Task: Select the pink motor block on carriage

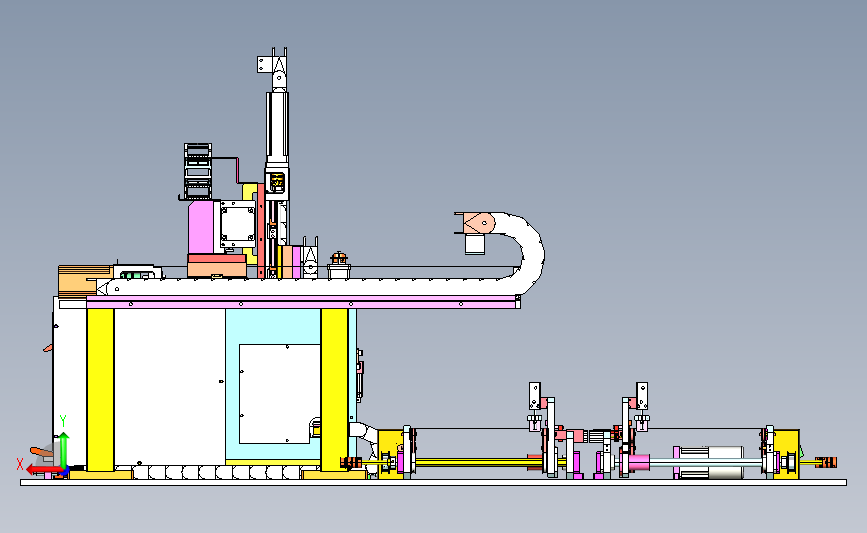Action: [x=201, y=228]
